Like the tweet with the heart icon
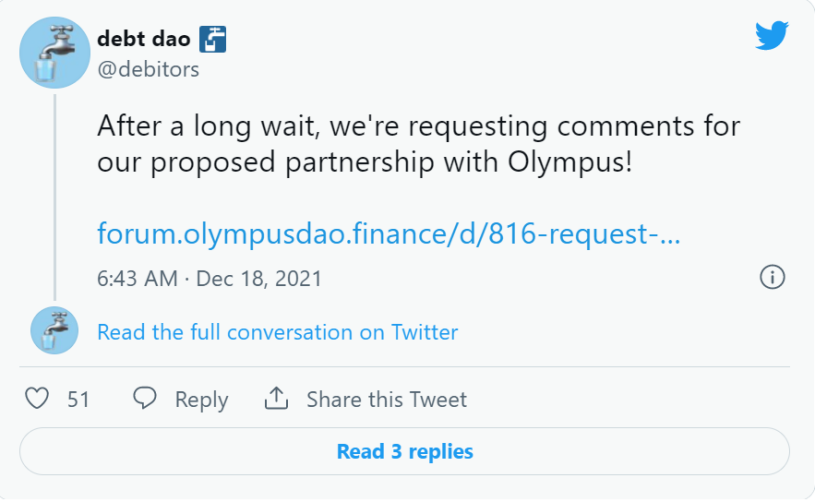Screen dimensions: 815x502 (37, 399)
